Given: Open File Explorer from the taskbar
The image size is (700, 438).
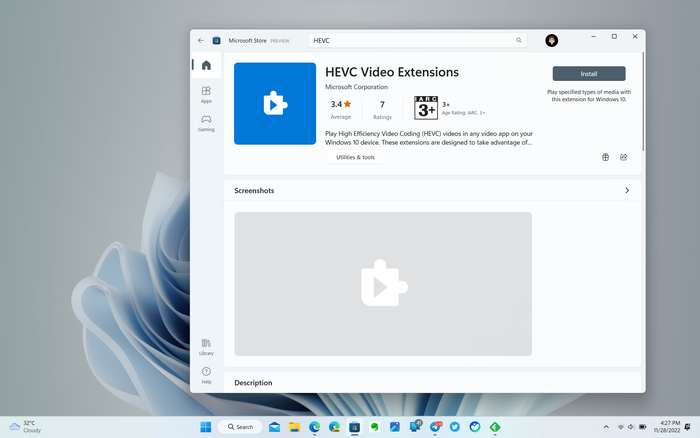Looking at the screenshot, I should coord(294,427).
